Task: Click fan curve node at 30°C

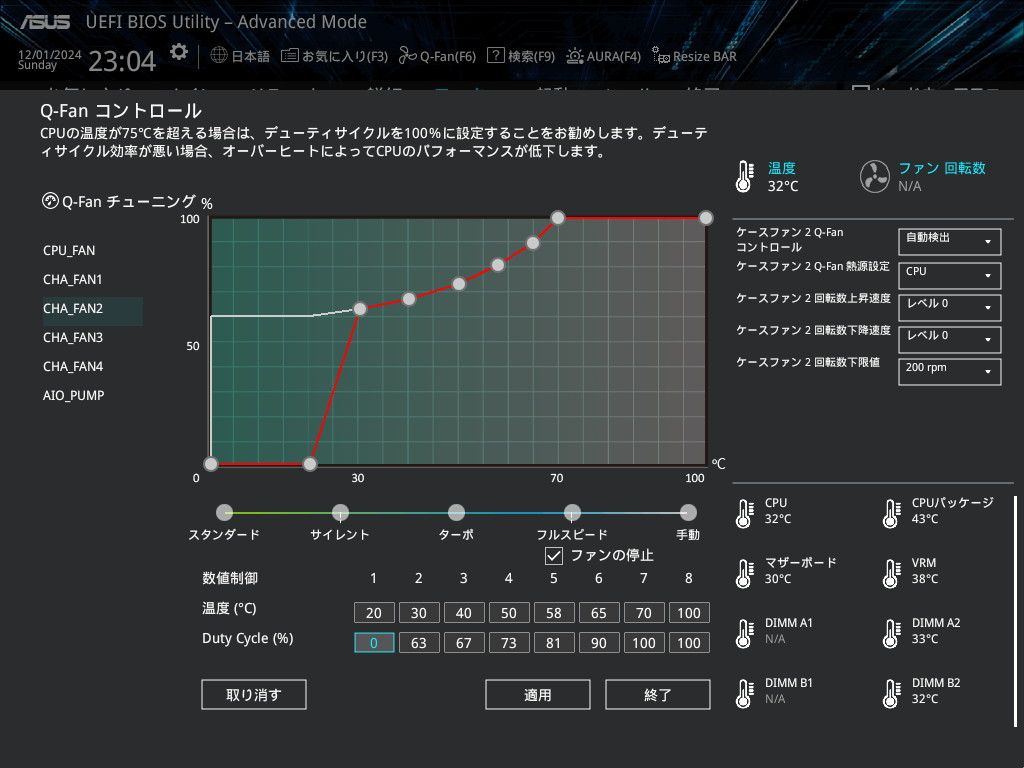Action: [x=359, y=309]
